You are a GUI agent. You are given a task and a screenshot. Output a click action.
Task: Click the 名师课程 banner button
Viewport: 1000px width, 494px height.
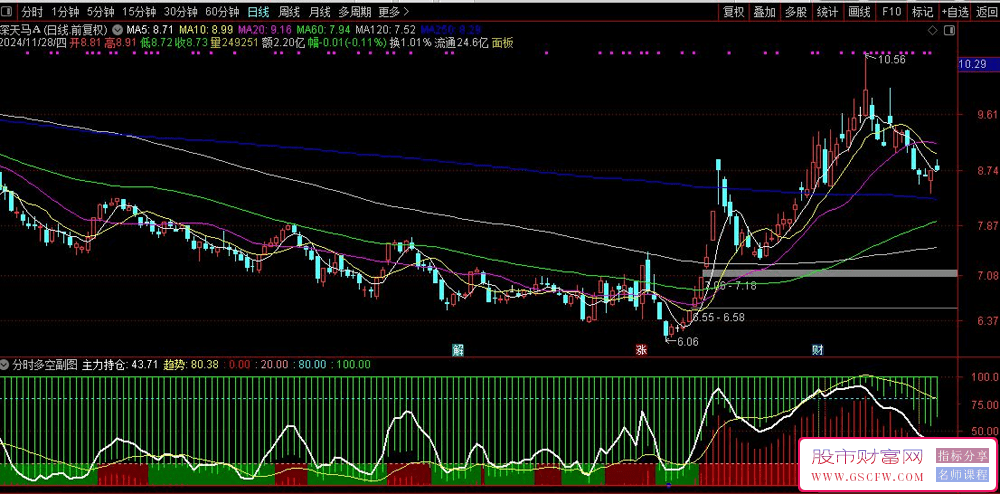click(x=962, y=475)
